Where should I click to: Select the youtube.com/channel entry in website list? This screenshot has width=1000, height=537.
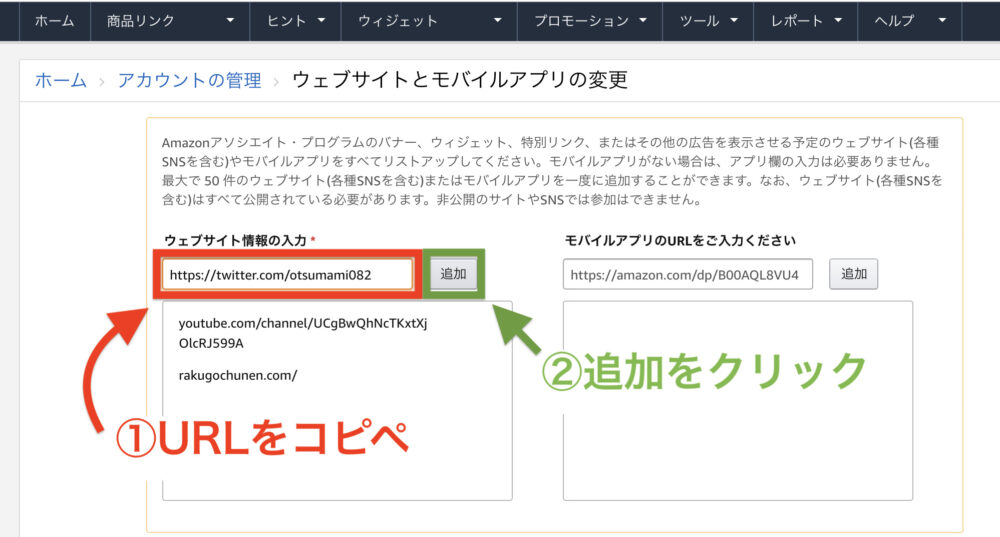click(304, 333)
